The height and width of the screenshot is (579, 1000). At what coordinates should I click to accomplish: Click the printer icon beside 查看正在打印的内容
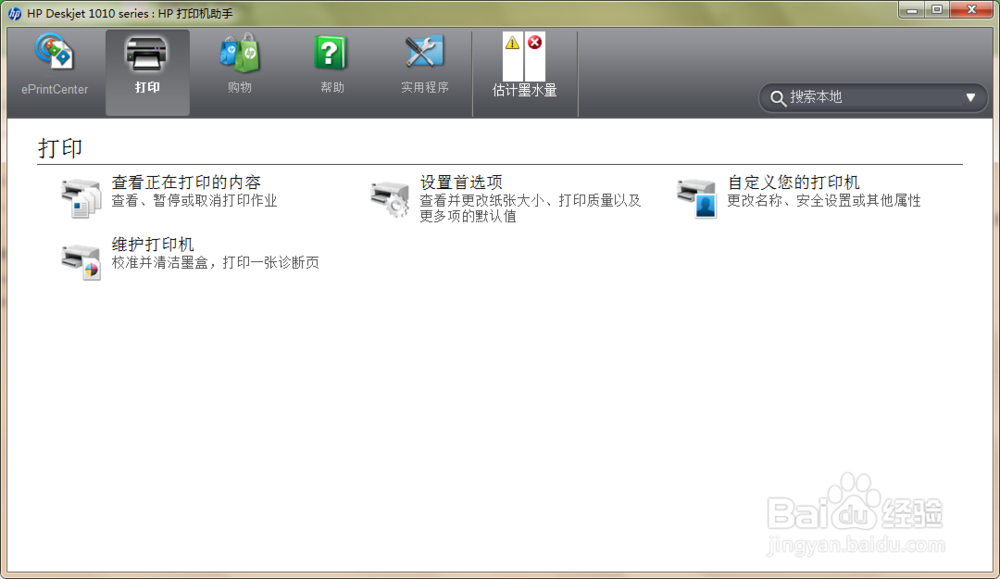click(x=81, y=198)
